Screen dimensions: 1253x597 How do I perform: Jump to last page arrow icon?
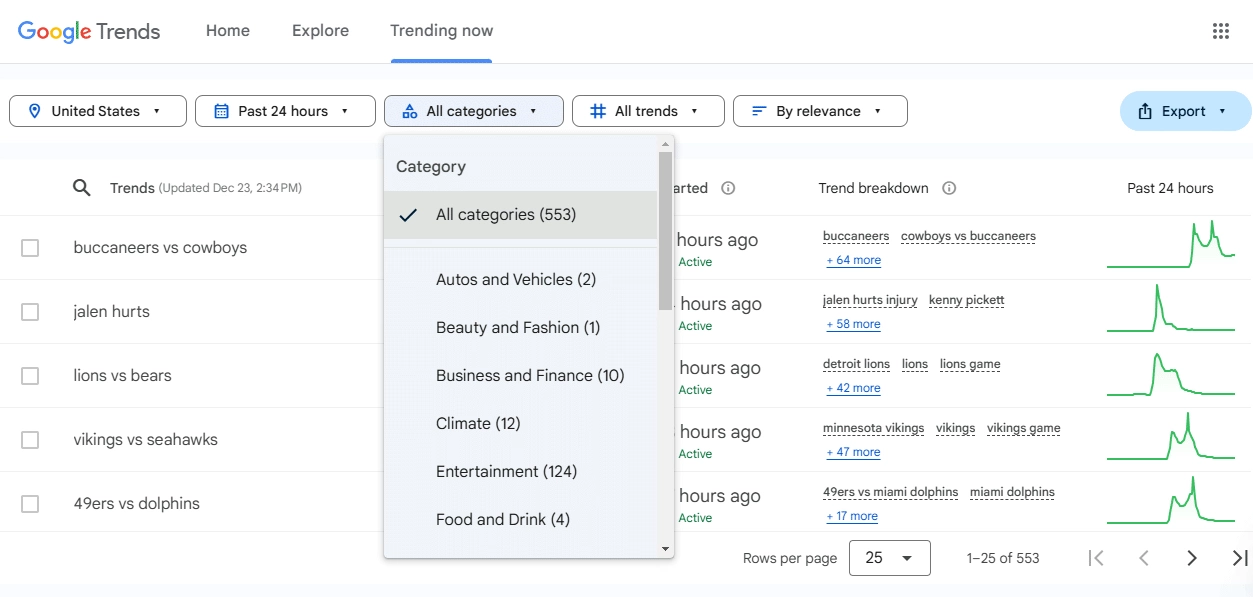point(1239,558)
